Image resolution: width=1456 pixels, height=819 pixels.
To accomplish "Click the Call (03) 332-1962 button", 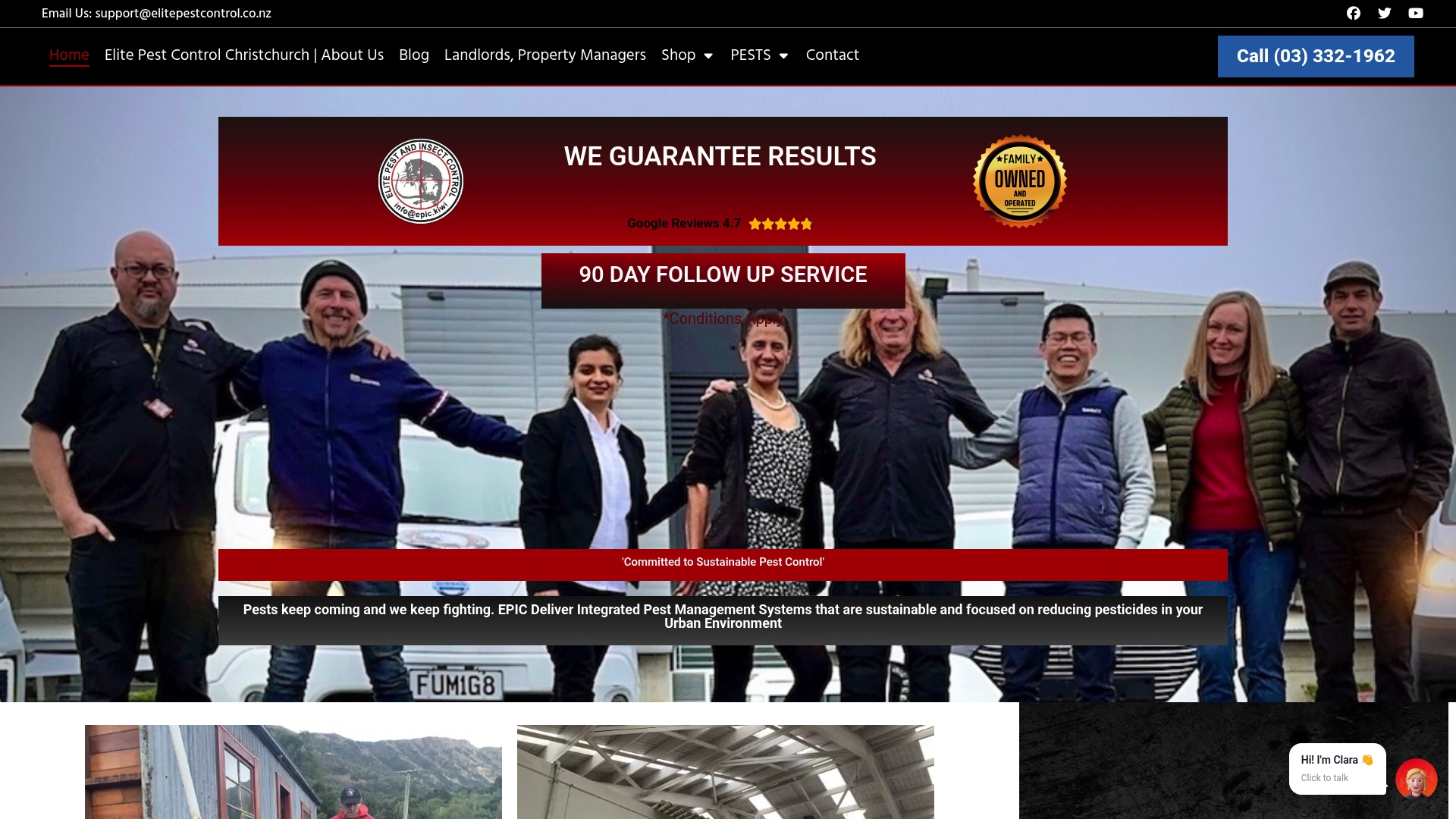I will tap(1316, 56).
